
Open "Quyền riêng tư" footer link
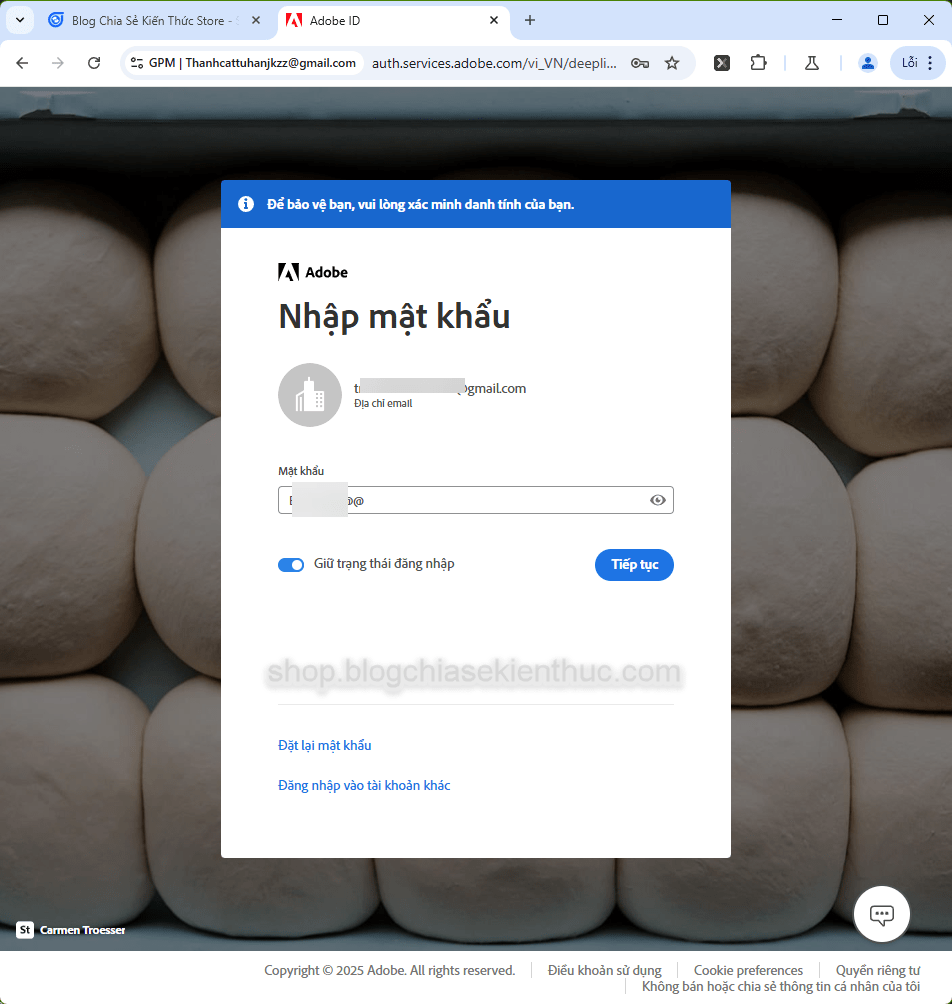click(x=878, y=970)
